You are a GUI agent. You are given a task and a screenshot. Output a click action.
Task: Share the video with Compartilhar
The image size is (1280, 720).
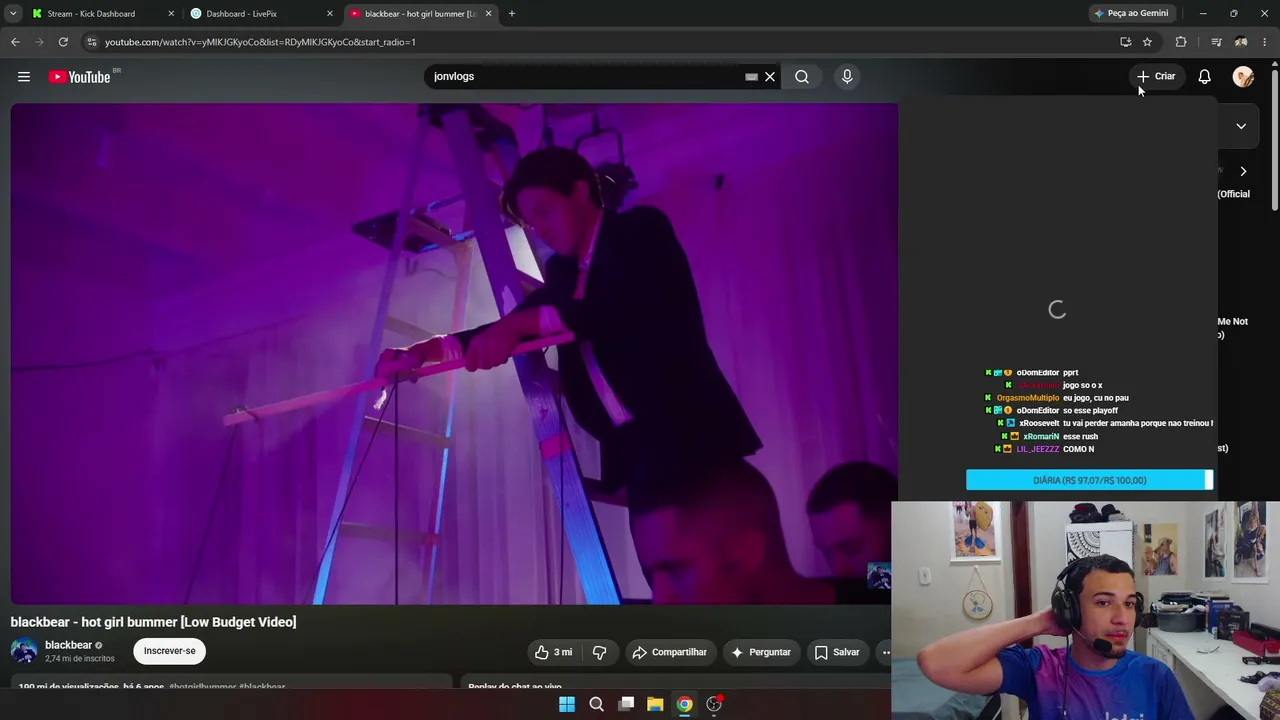pyautogui.click(x=669, y=652)
